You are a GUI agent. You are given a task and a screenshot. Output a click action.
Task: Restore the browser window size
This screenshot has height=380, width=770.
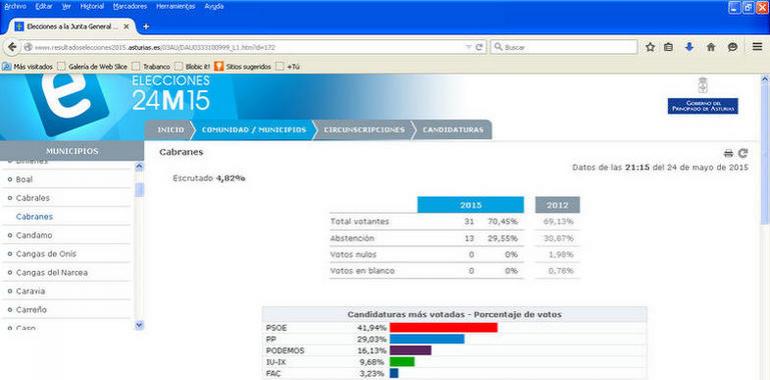[748, 7]
